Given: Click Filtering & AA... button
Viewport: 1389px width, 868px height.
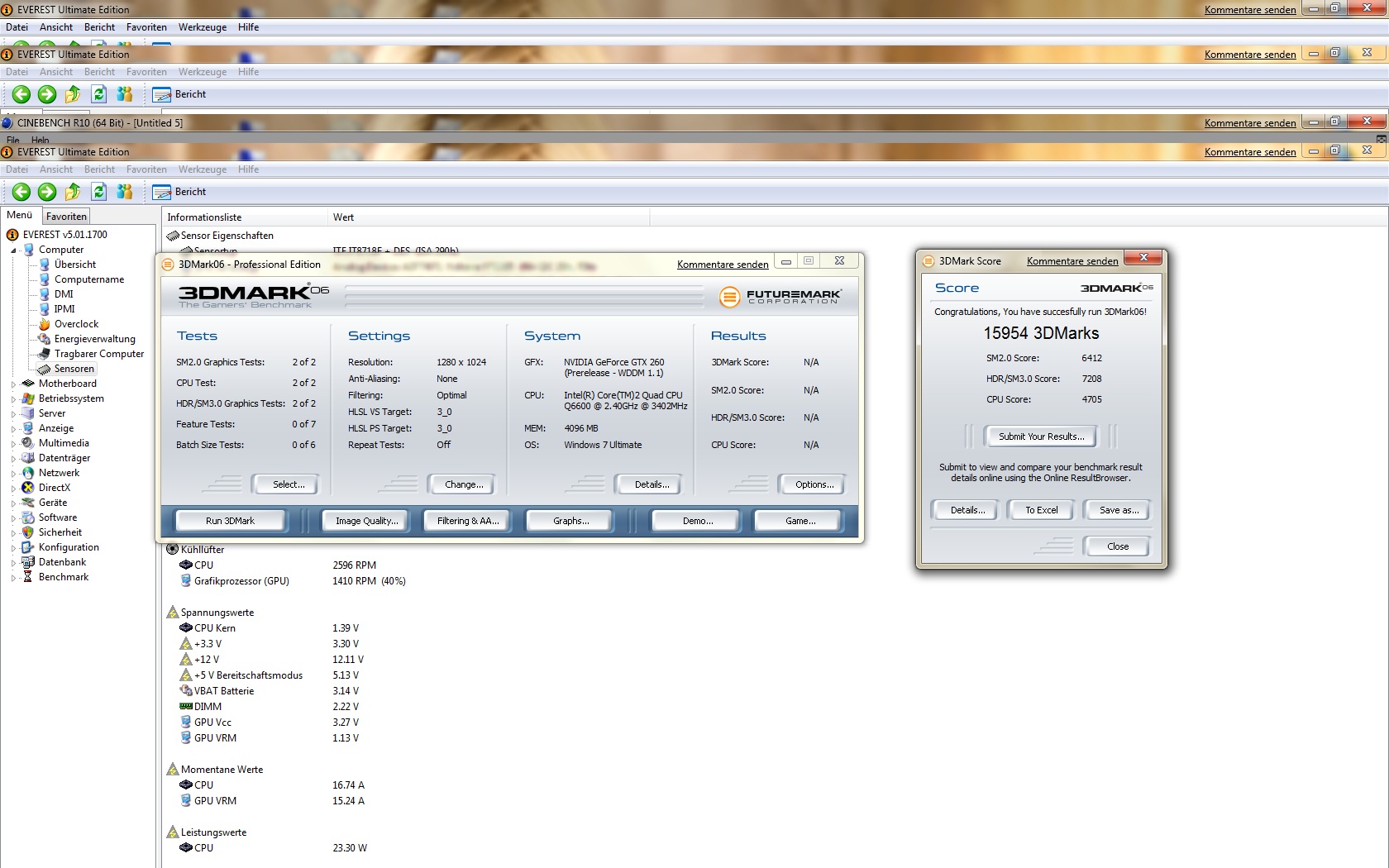Looking at the screenshot, I should pyautogui.click(x=468, y=521).
